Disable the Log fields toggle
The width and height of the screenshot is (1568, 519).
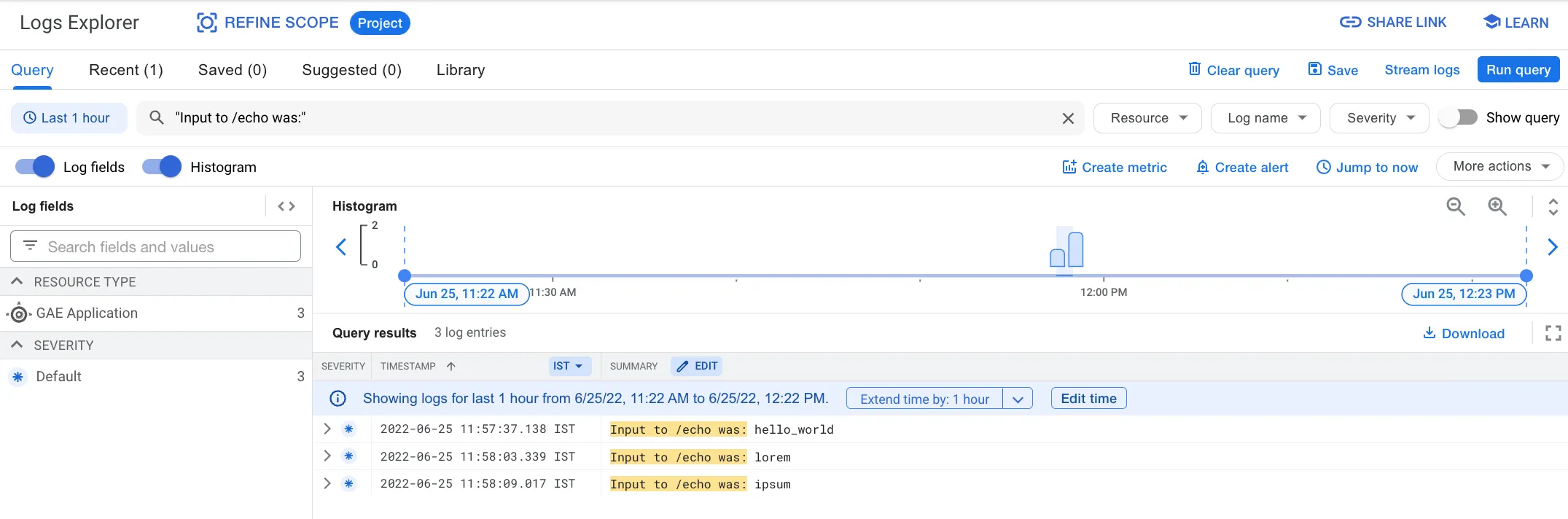(35, 167)
